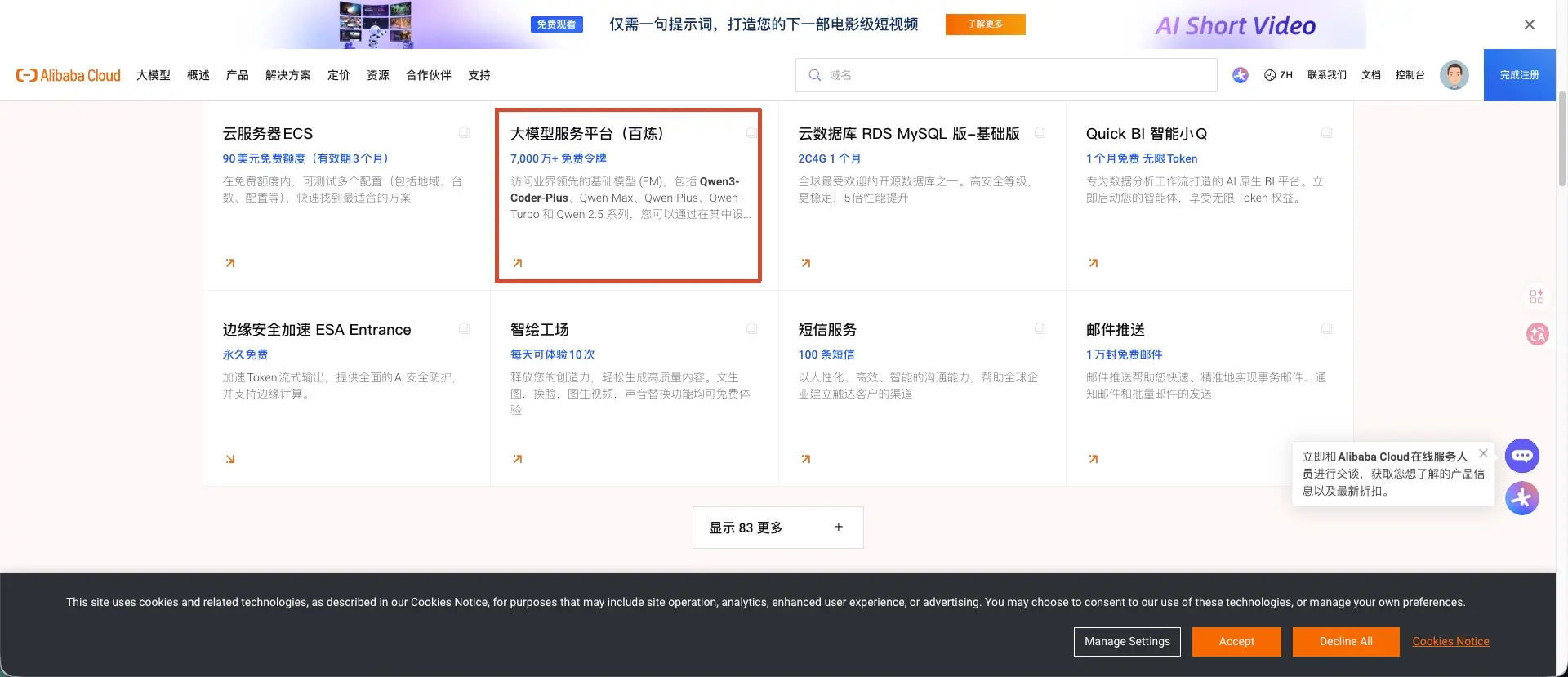This screenshot has width=1568, height=677.
Task: Expand the 显示 83 更多 list
Action: pyautogui.click(x=778, y=528)
